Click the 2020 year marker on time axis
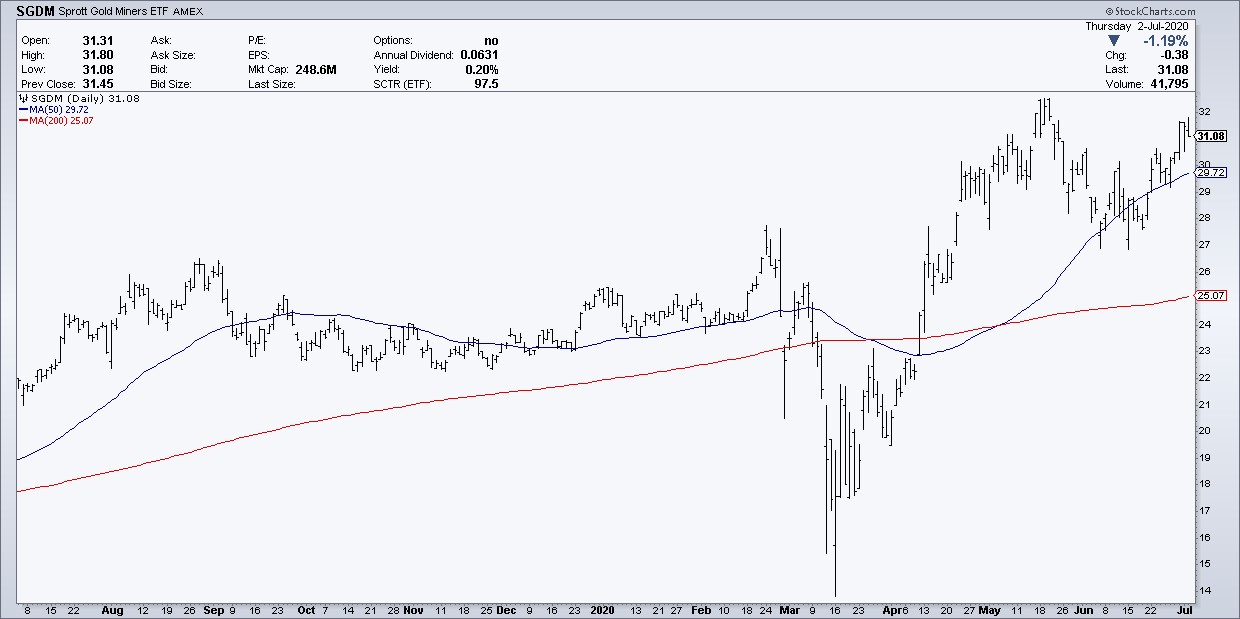The image size is (1240, 619). click(602, 609)
